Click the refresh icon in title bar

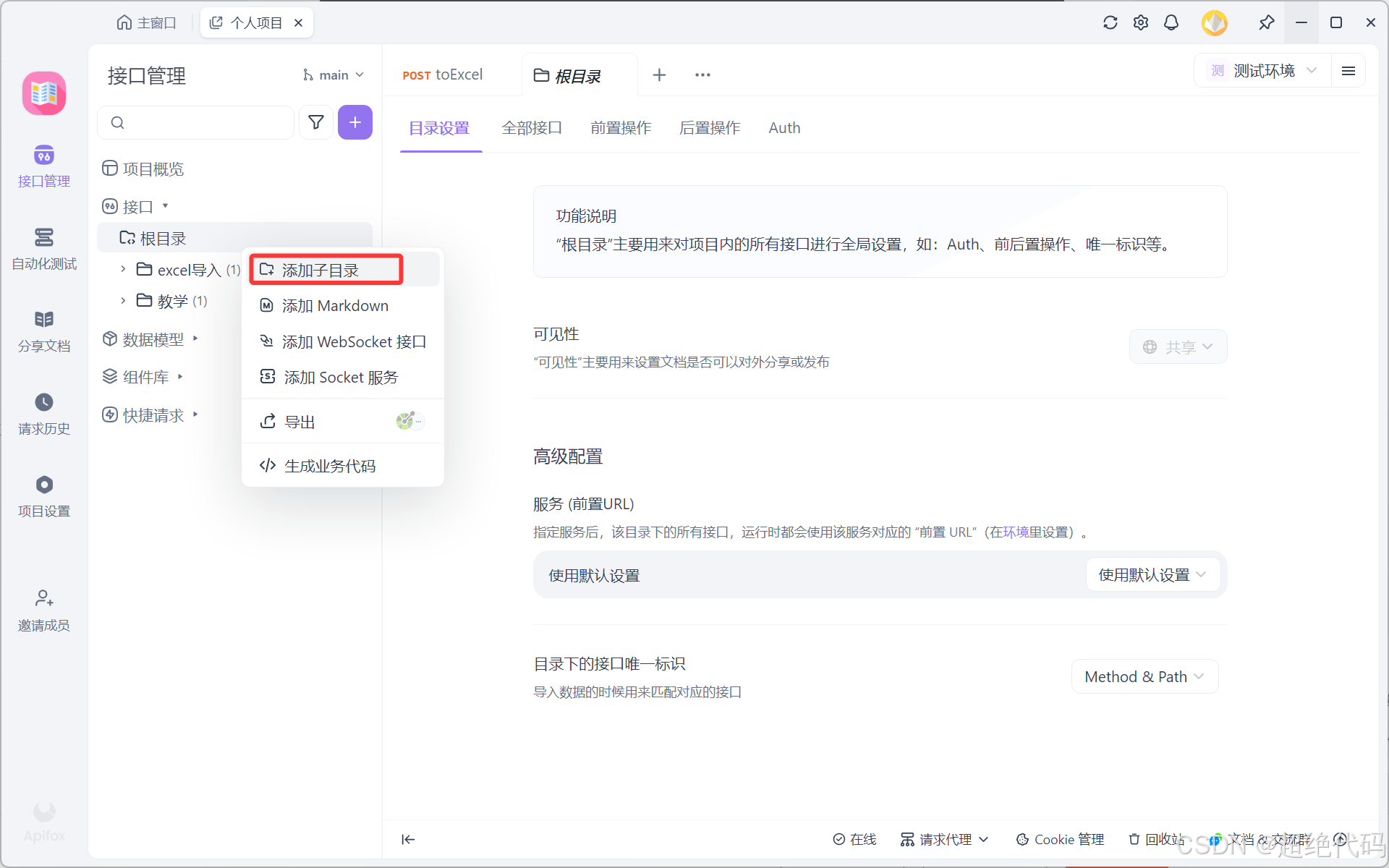coord(1110,22)
